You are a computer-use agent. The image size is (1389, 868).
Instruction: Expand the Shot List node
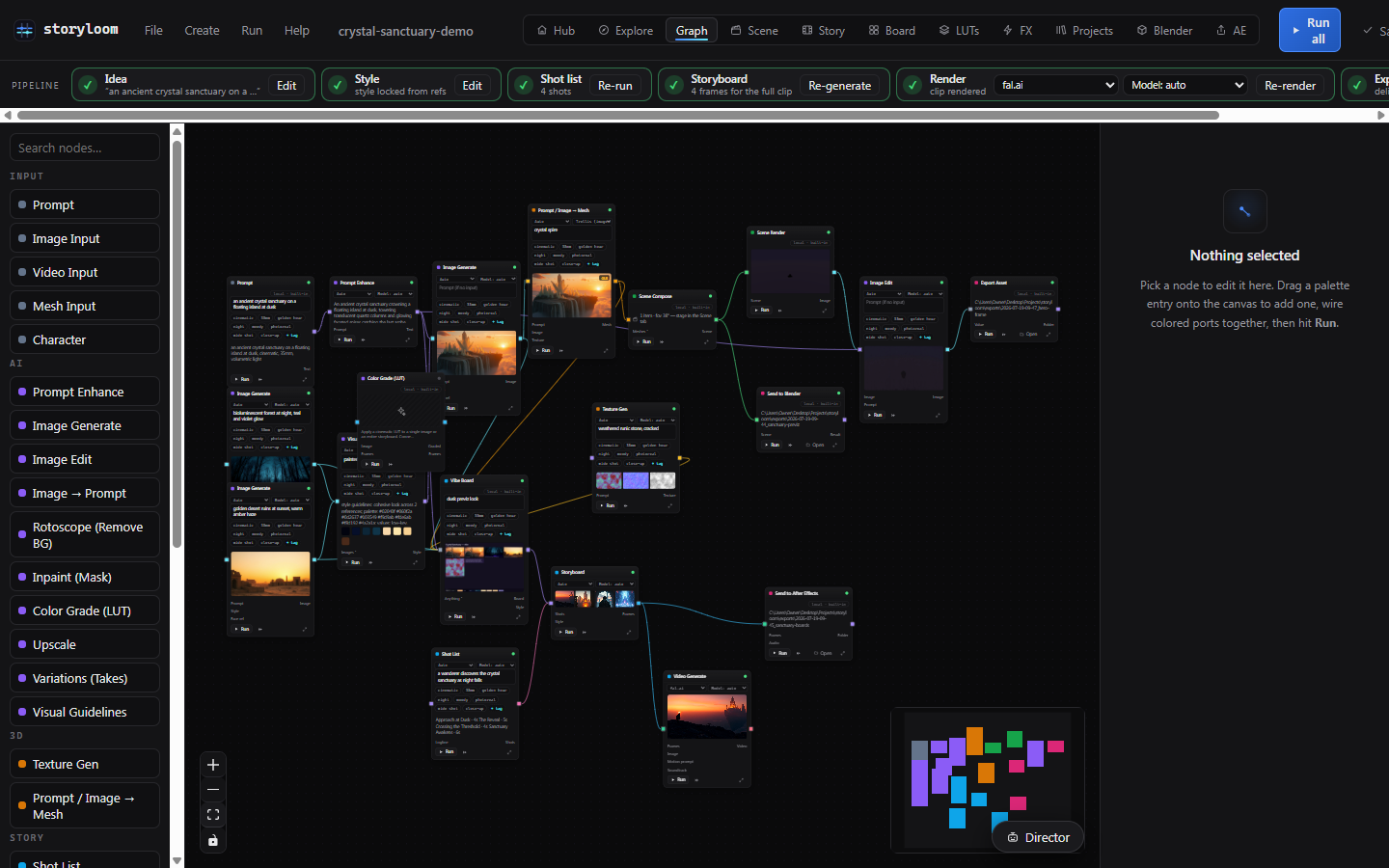point(509,751)
